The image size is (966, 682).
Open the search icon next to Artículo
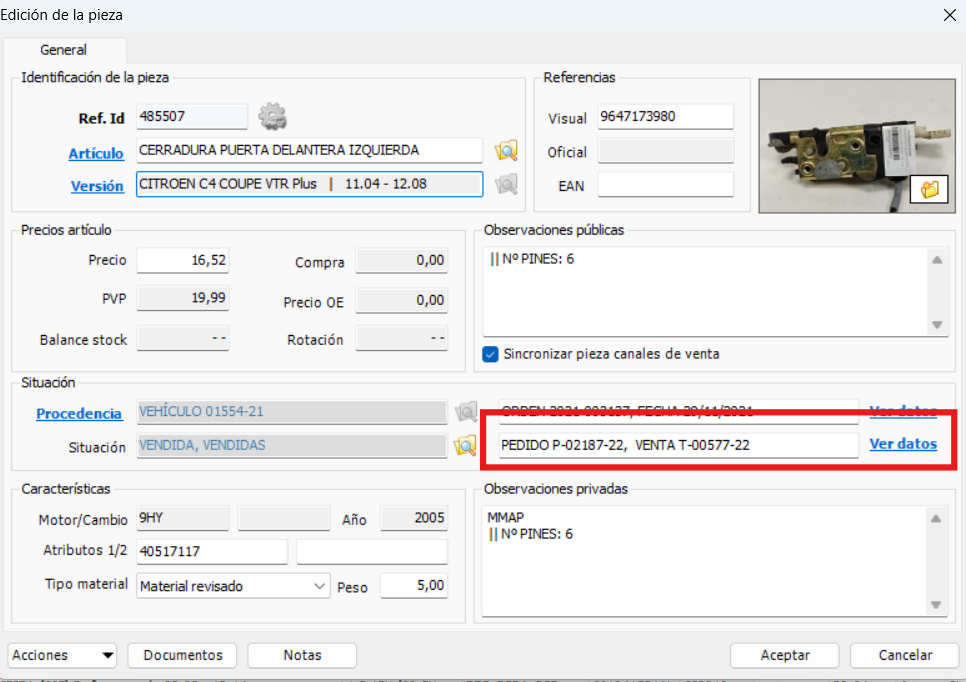[x=506, y=150]
